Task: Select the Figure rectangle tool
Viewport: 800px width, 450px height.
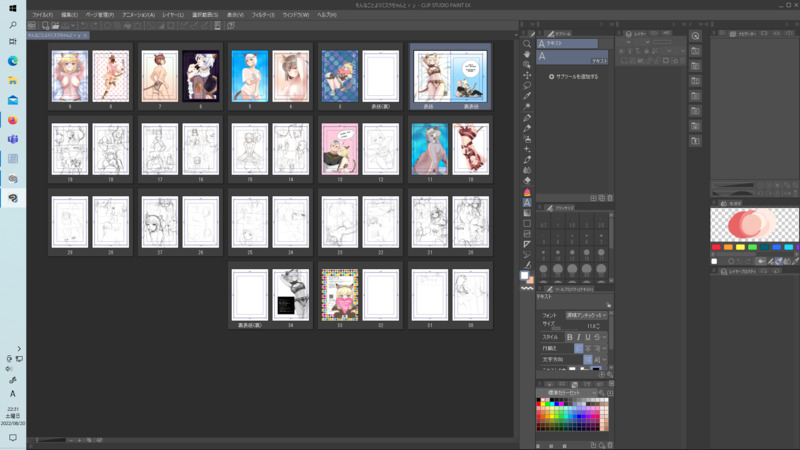Action: click(527, 223)
